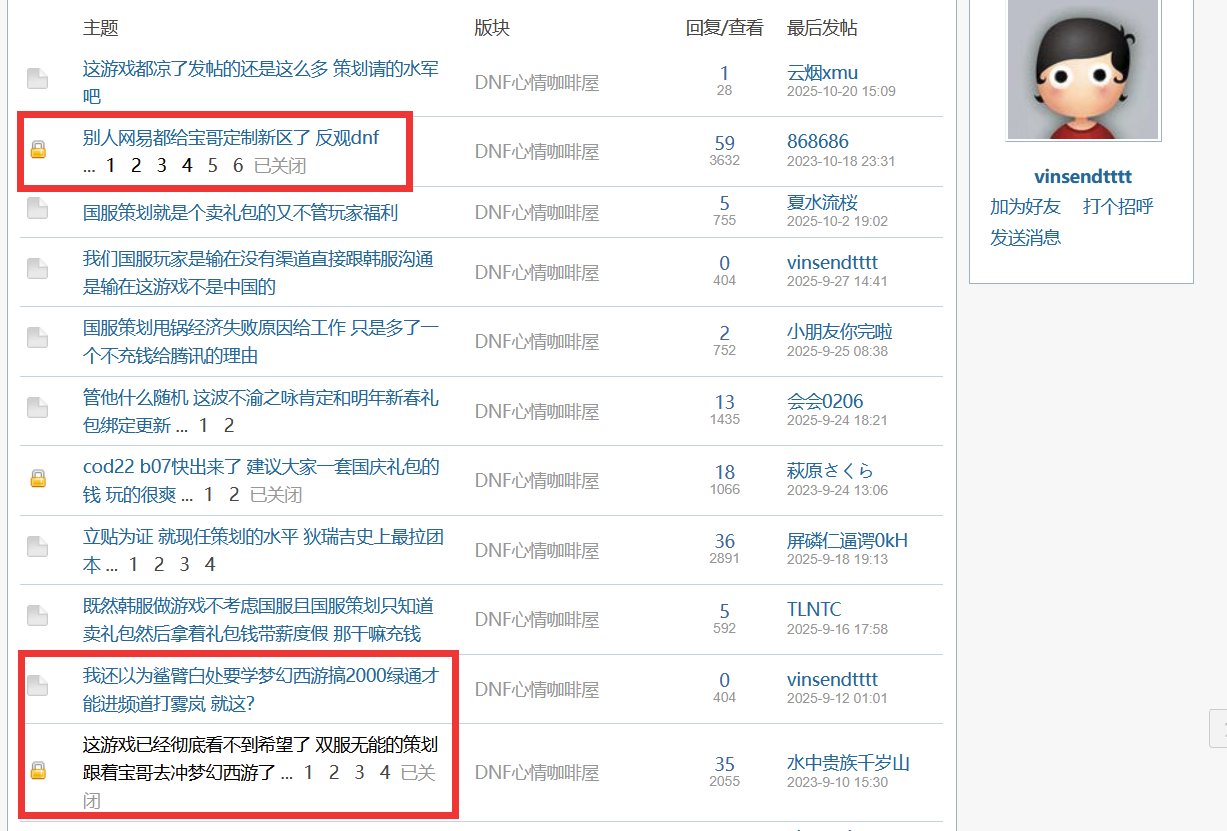This screenshot has width=1227, height=831.
Task: Go to page 6 of 别人网易都给宝哥 thread
Action: (238, 165)
